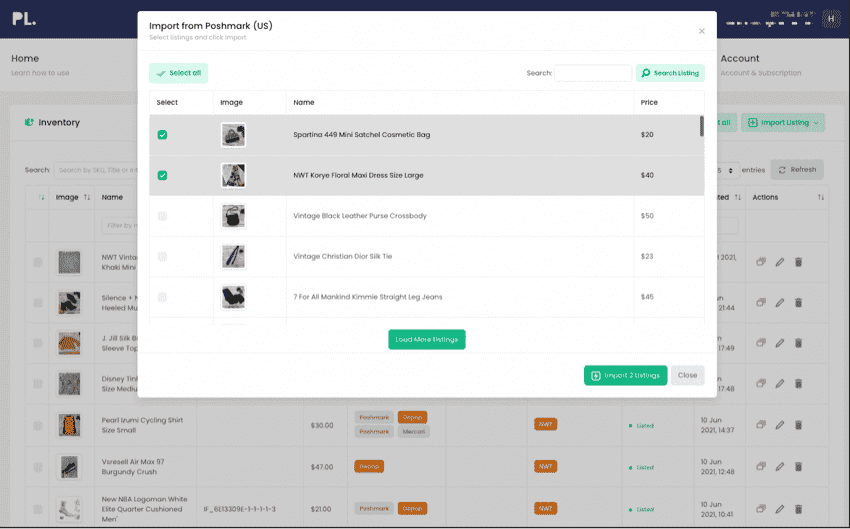
Task: Open Vsresell Air Max 97 thumbnail
Action: tap(69, 467)
